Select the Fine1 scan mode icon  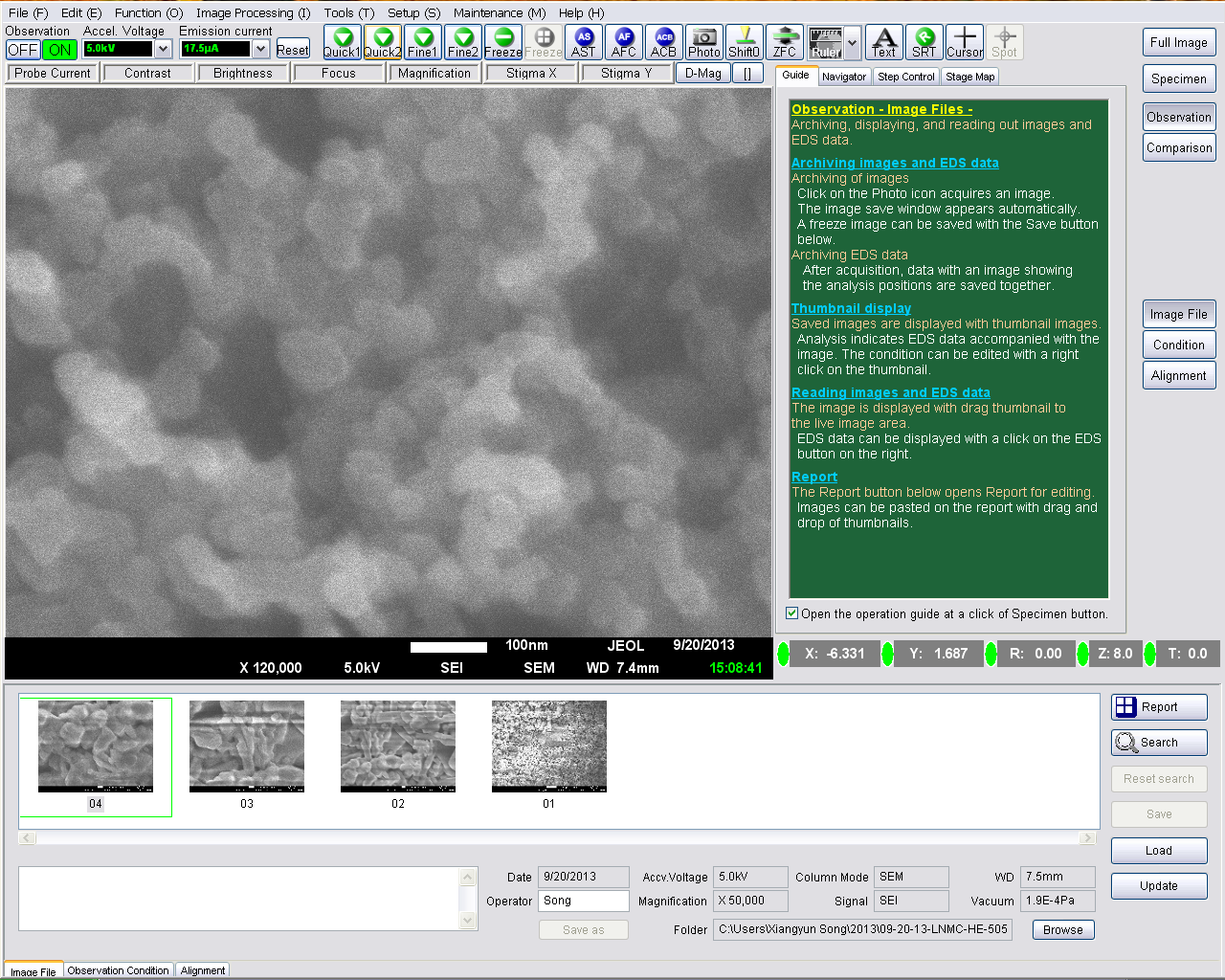click(x=422, y=42)
